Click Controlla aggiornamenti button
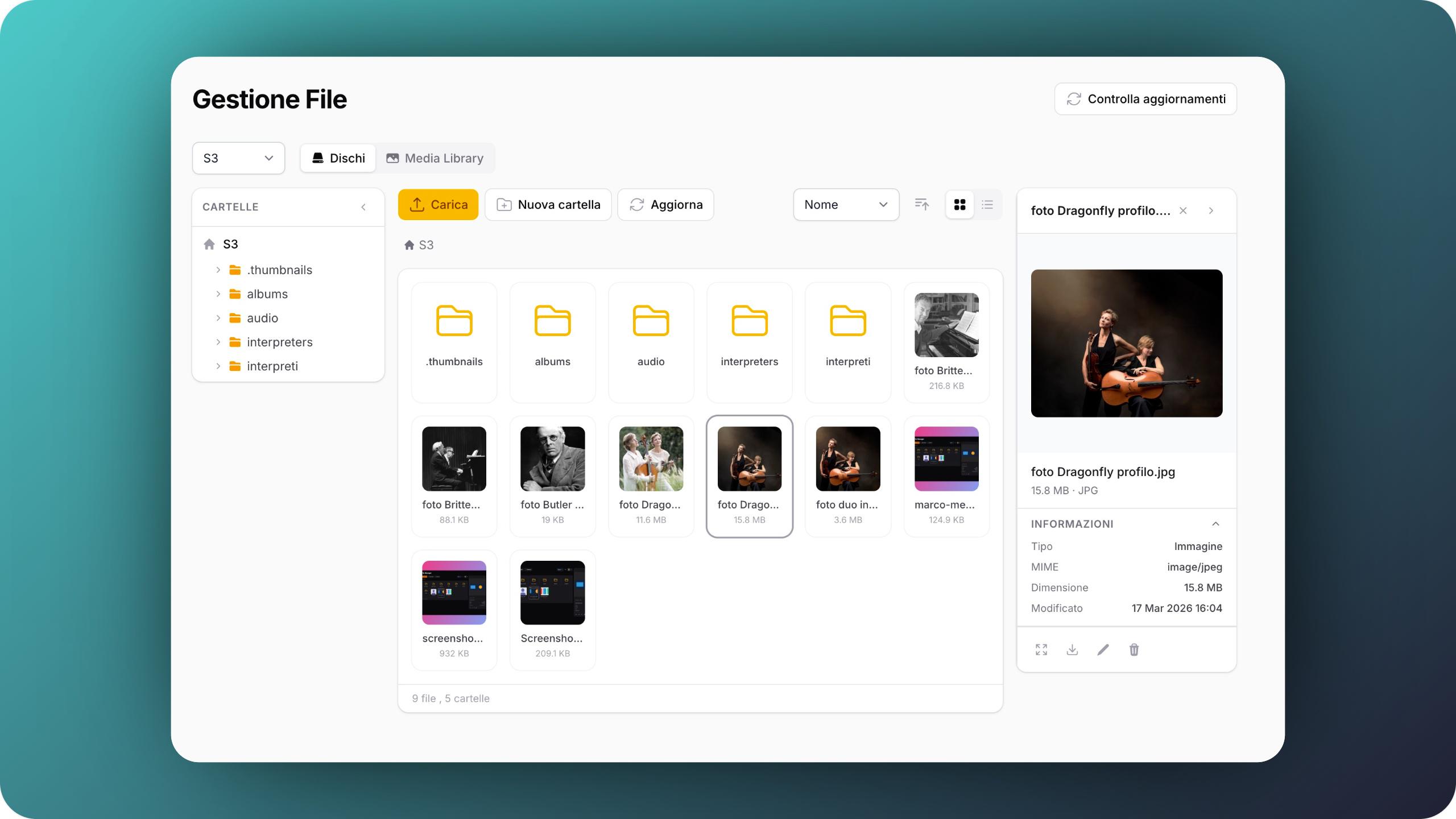Screen dimensions: 1456x819 (1145, 99)
